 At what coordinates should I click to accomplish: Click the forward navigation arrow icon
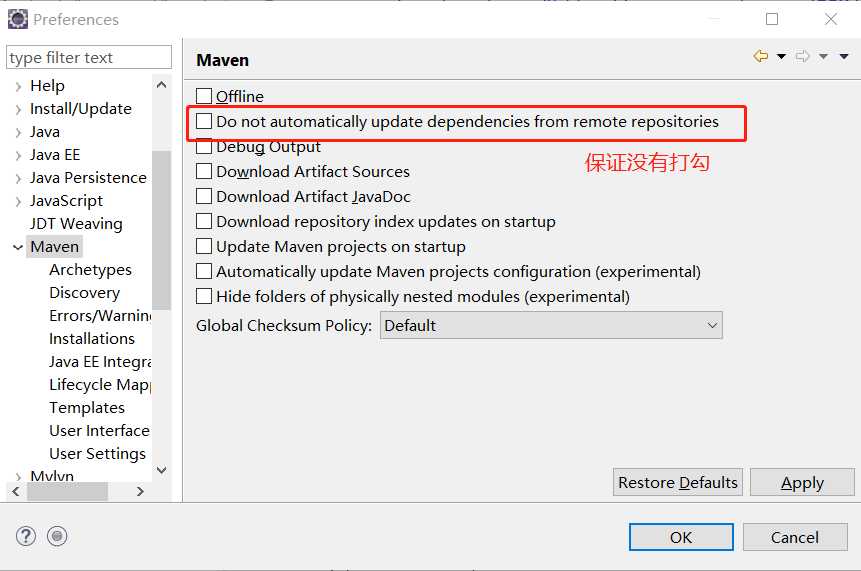[802, 57]
